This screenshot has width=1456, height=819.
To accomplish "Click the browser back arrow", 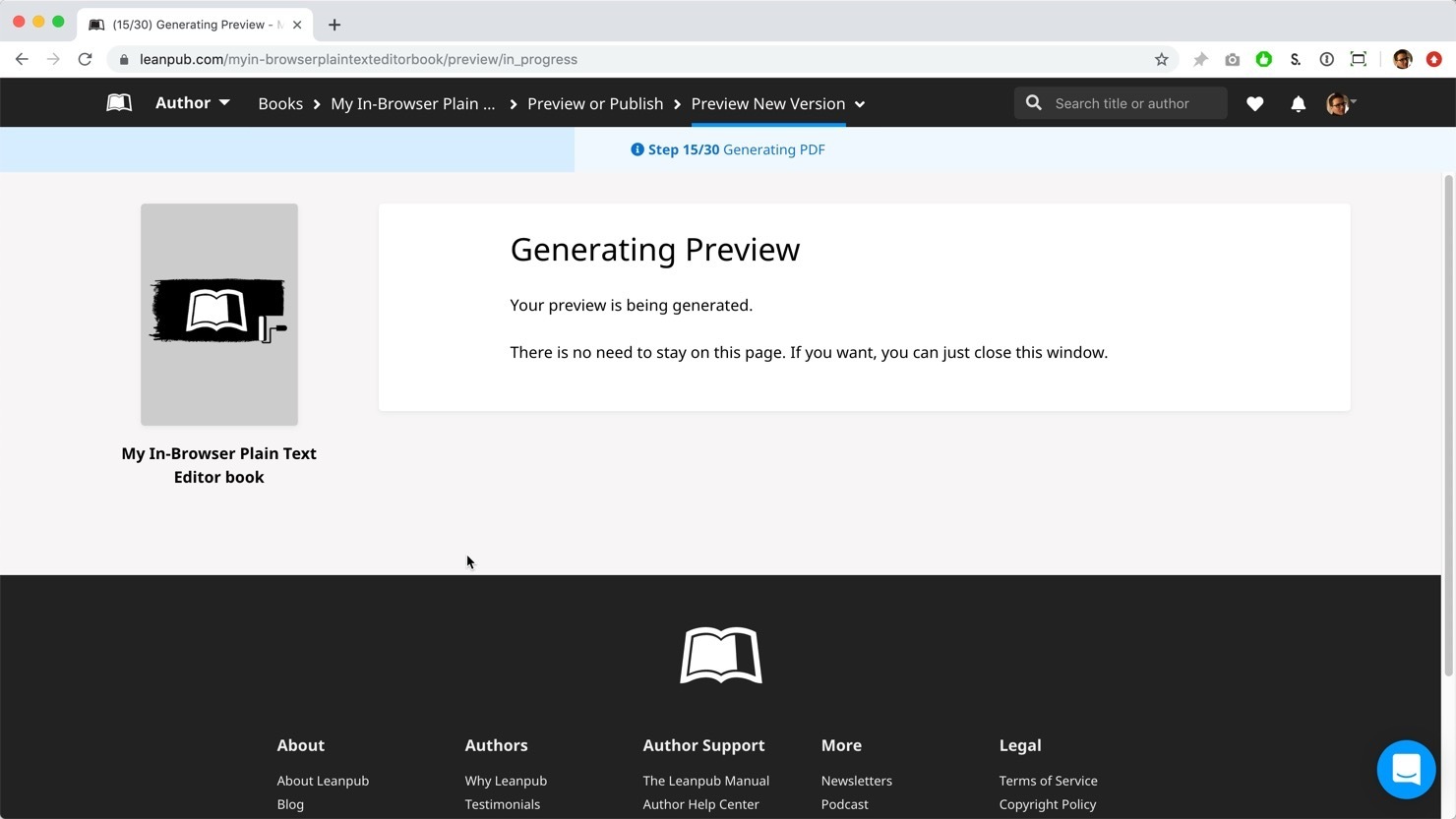I will click(22, 59).
